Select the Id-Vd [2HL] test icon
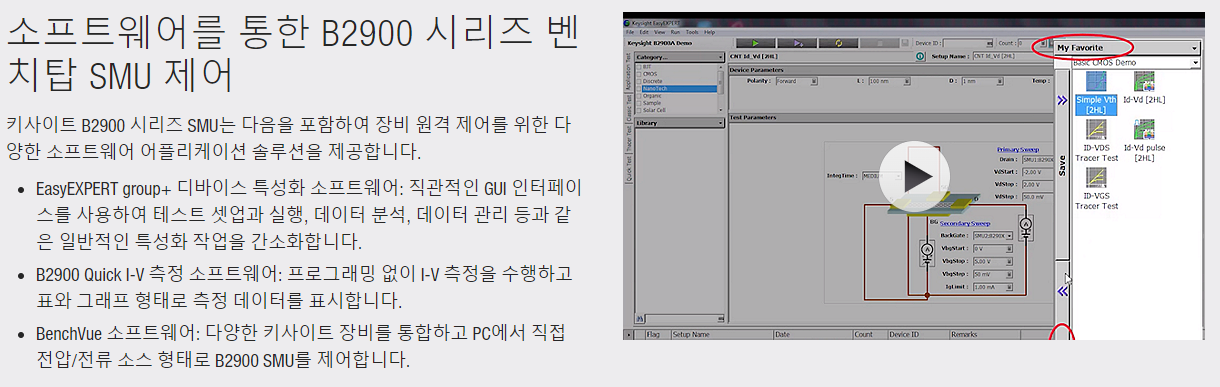Screen dimensions: 1220x387 1144,89
